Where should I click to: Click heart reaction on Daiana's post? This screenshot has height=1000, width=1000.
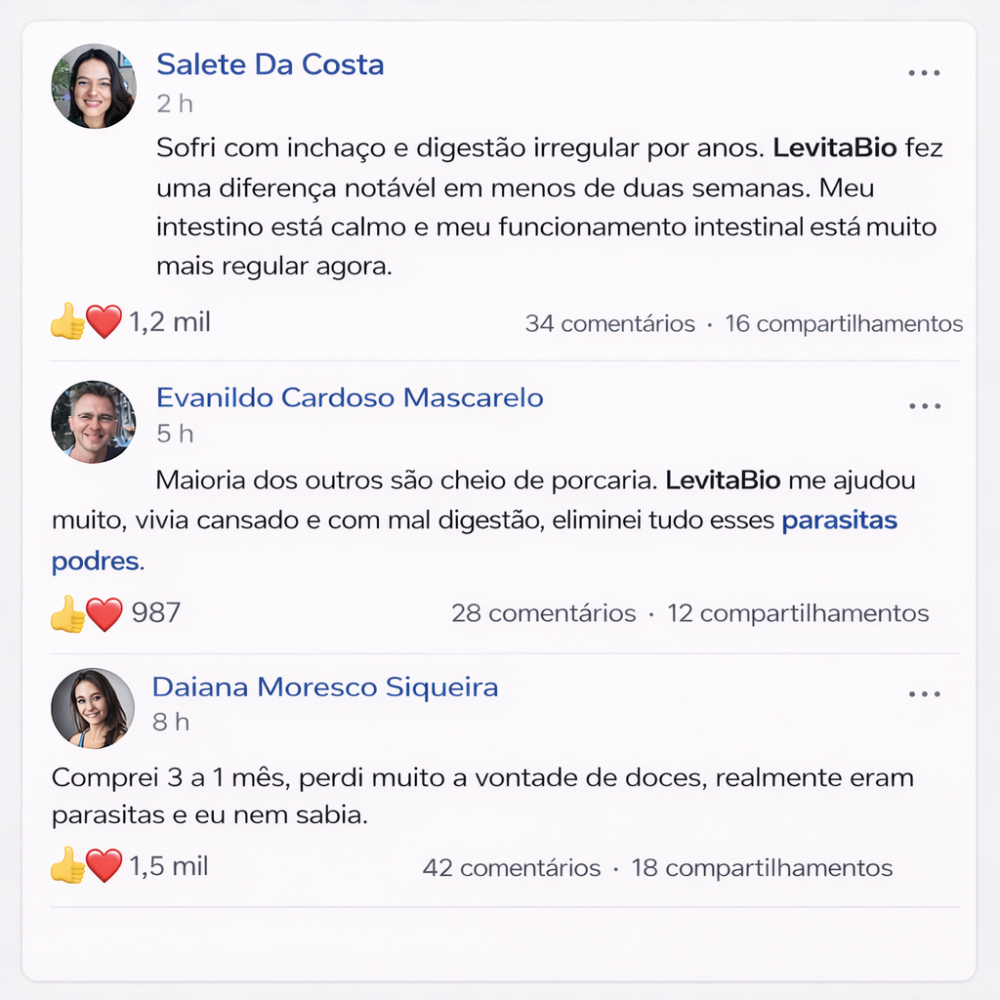click(x=104, y=866)
